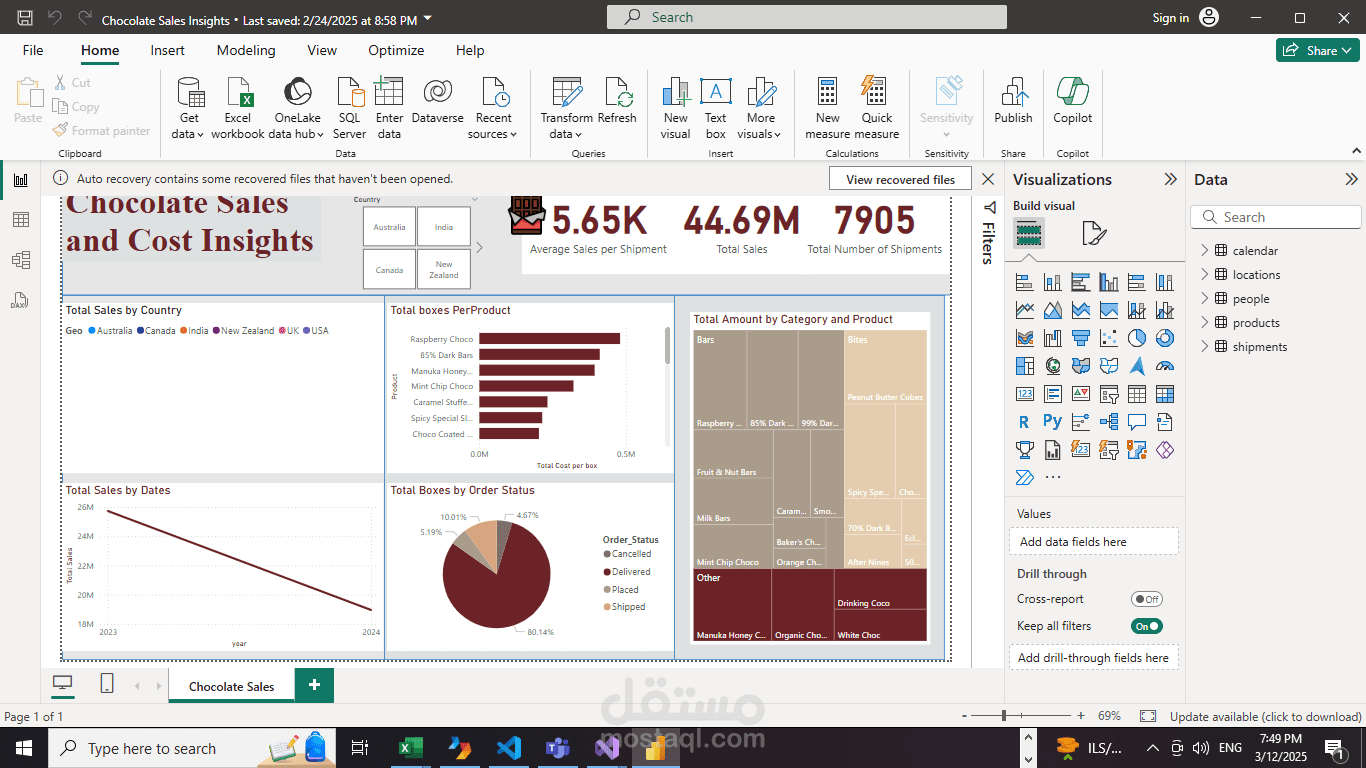
Task: Switch to Table view in left sidebar
Action: 20,220
